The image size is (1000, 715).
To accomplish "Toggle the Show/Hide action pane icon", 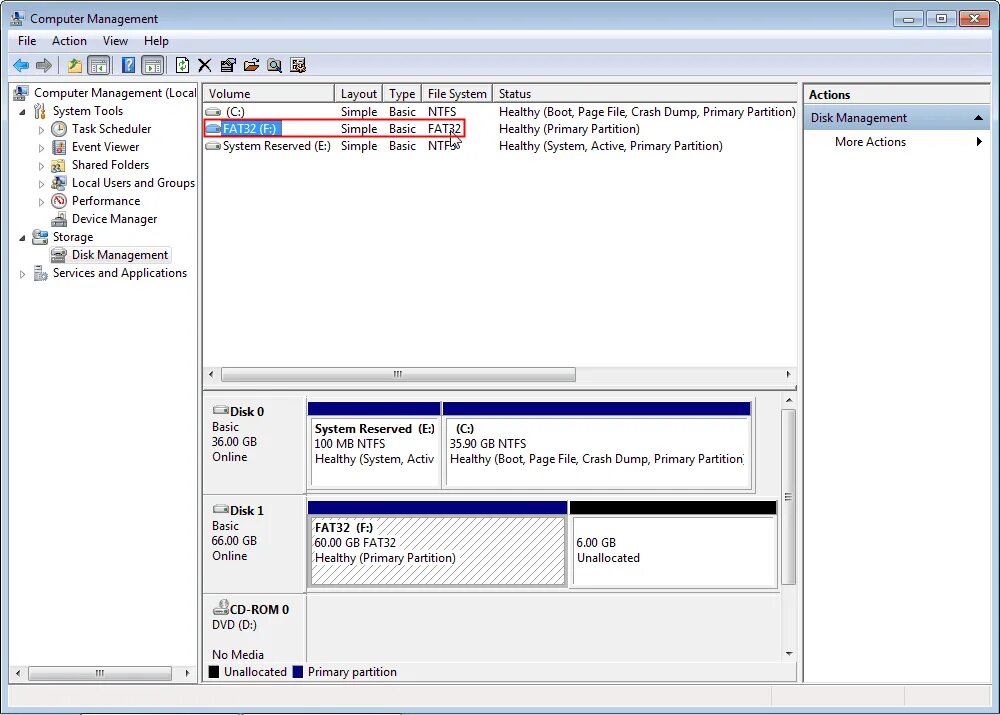I will 153,65.
